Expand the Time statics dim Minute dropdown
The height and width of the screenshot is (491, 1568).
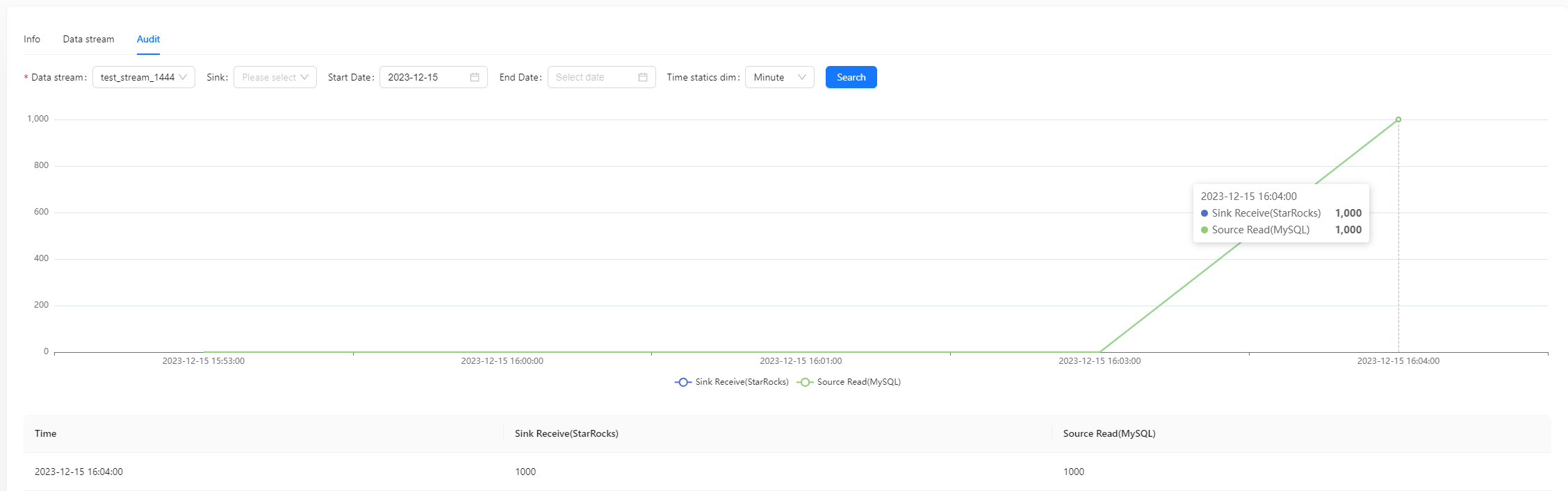779,77
